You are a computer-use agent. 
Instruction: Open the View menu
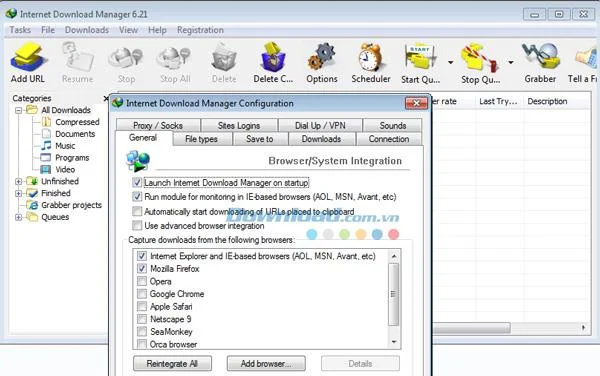[x=128, y=30]
